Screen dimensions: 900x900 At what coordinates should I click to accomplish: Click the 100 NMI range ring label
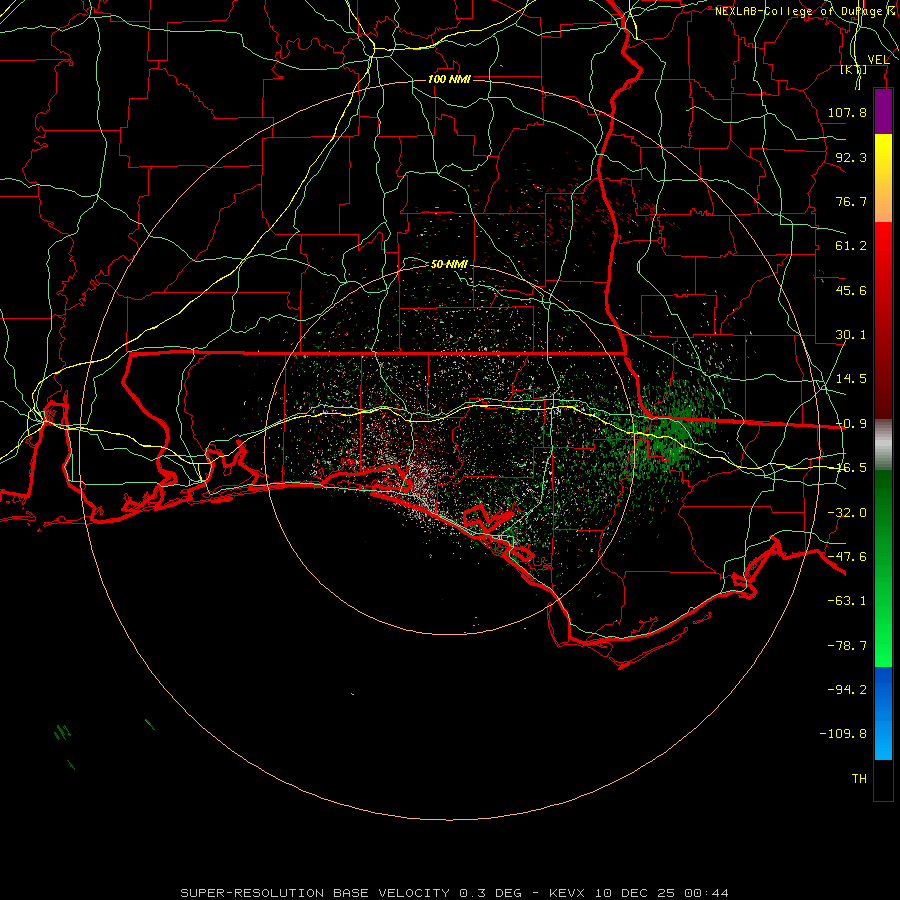point(449,79)
